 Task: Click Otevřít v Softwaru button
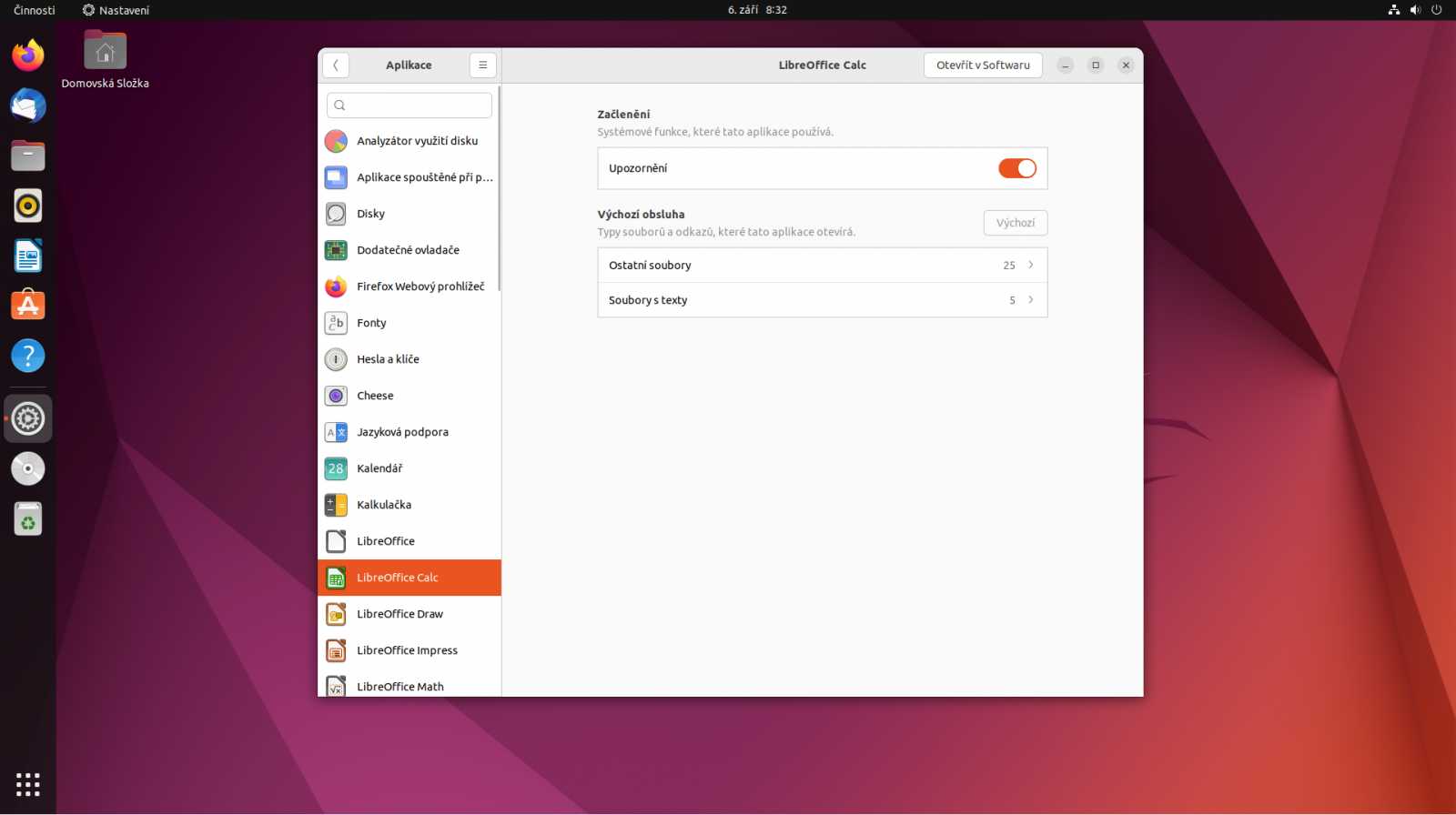(x=983, y=65)
